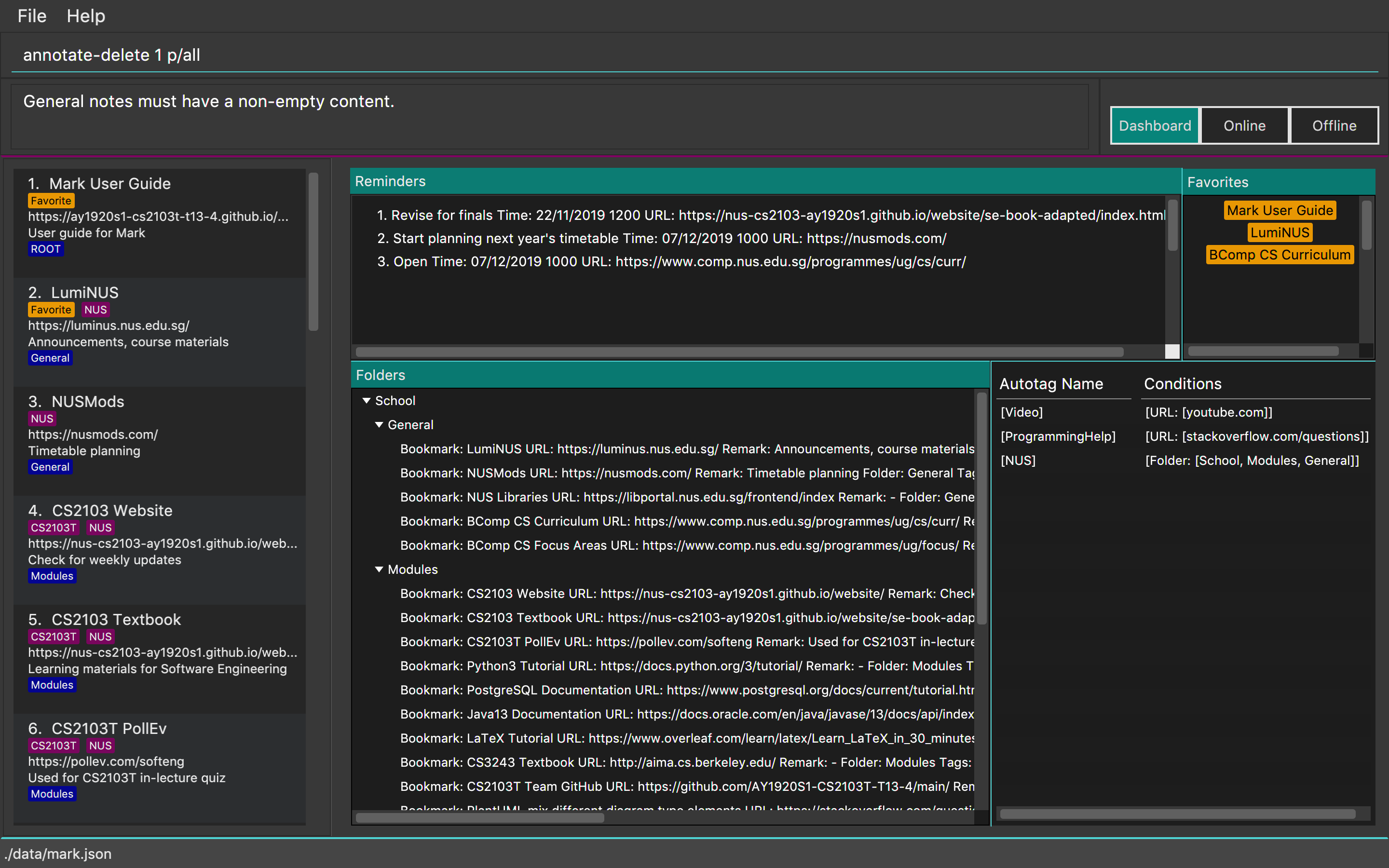Click the ROOT folder tag badge

(45, 249)
